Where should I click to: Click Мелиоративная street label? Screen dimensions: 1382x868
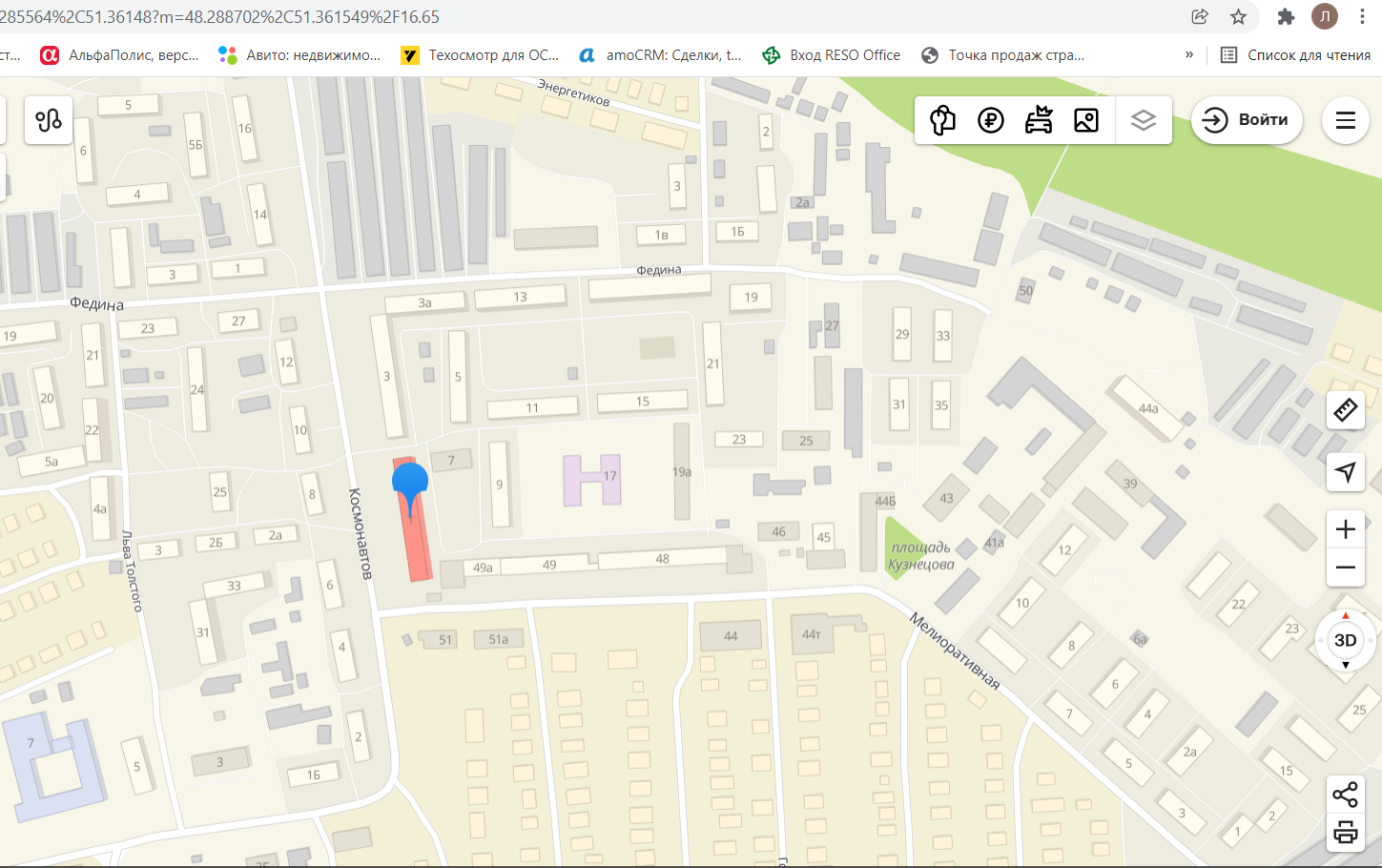(x=954, y=651)
